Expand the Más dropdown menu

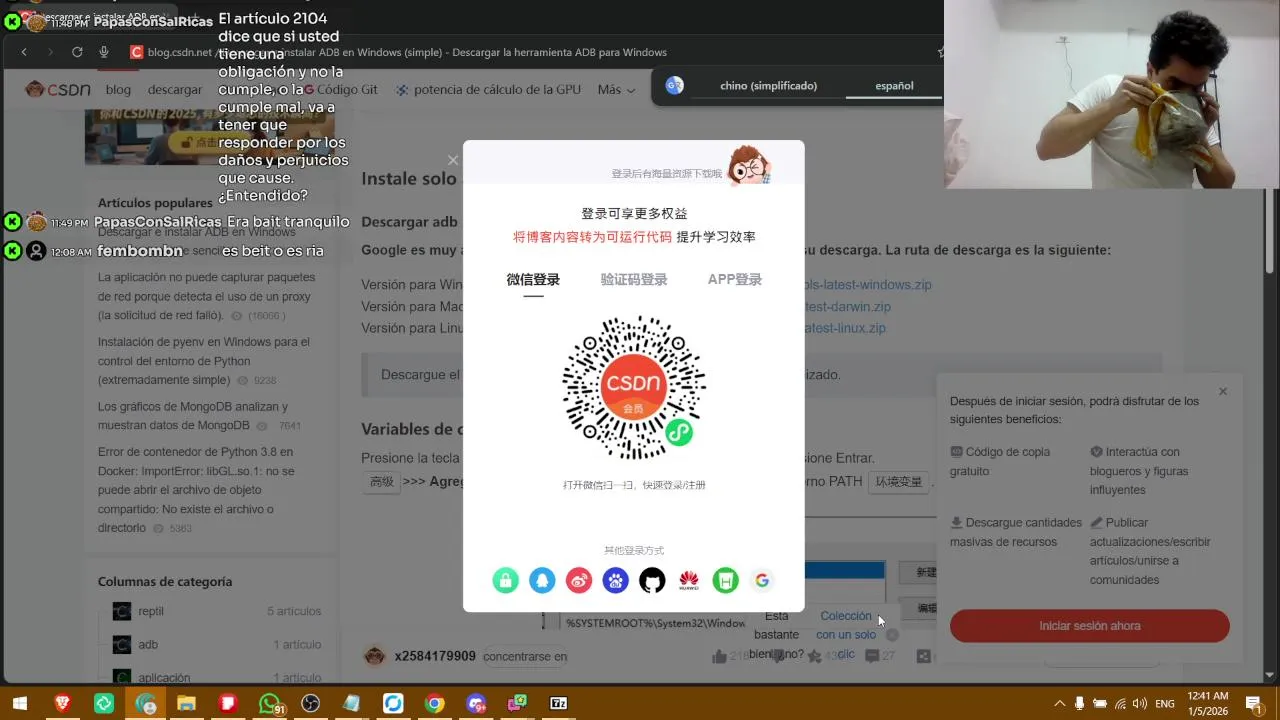(x=616, y=89)
